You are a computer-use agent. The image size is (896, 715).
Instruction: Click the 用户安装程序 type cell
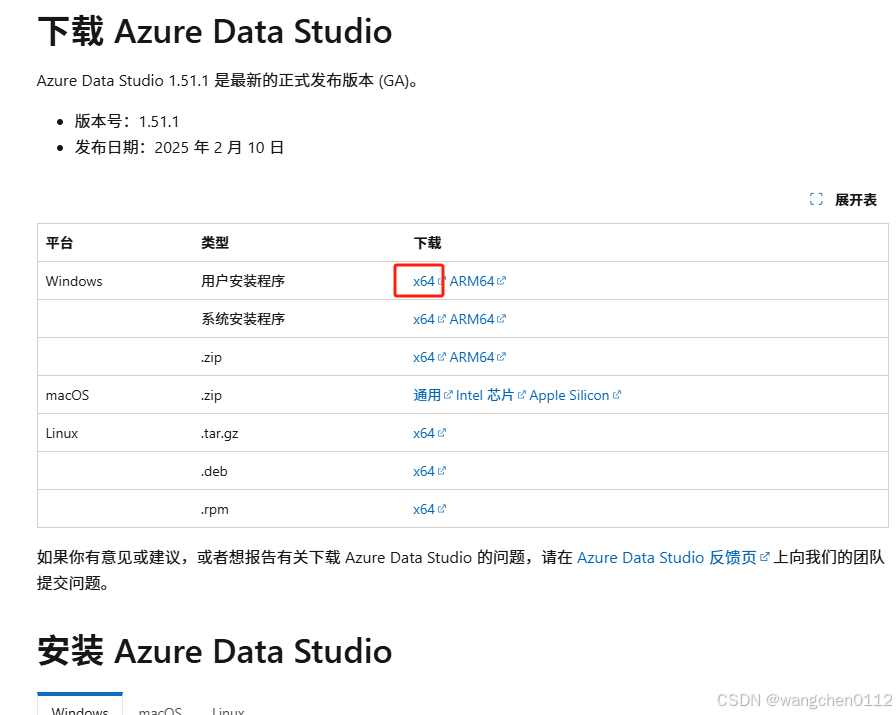[x=243, y=281]
